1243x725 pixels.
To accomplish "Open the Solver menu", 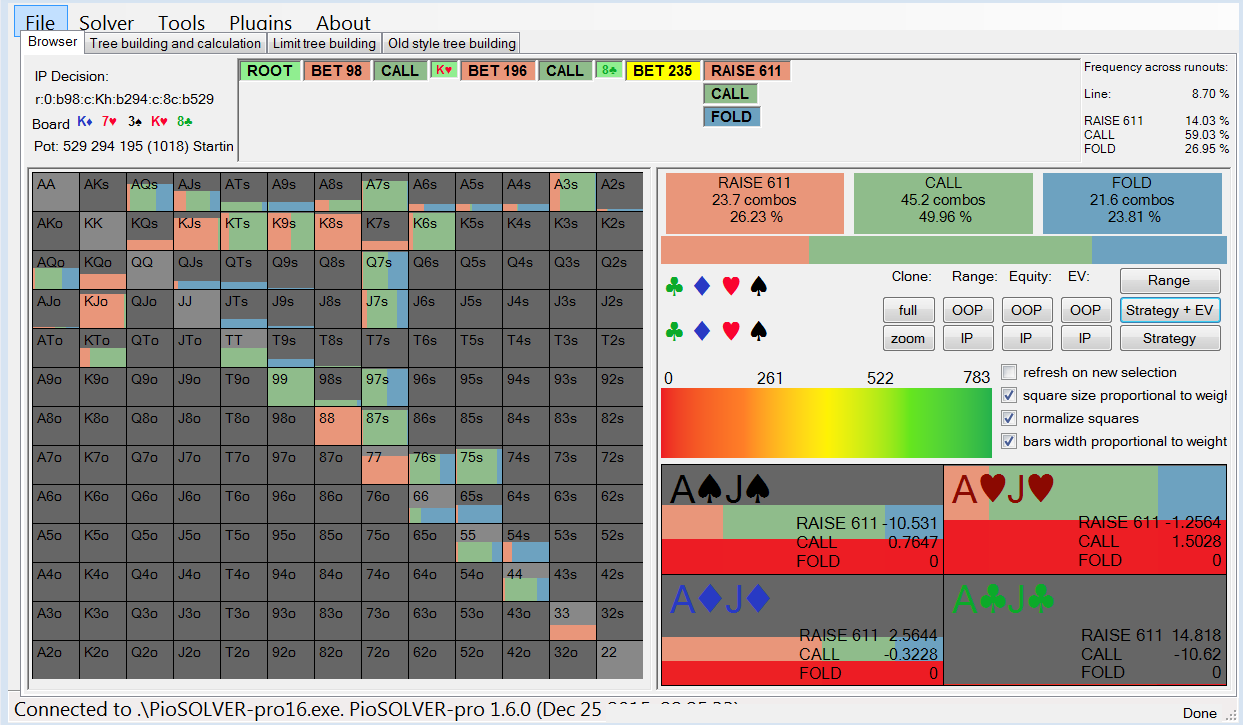I will pyautogui.click(x=106, y=23).
